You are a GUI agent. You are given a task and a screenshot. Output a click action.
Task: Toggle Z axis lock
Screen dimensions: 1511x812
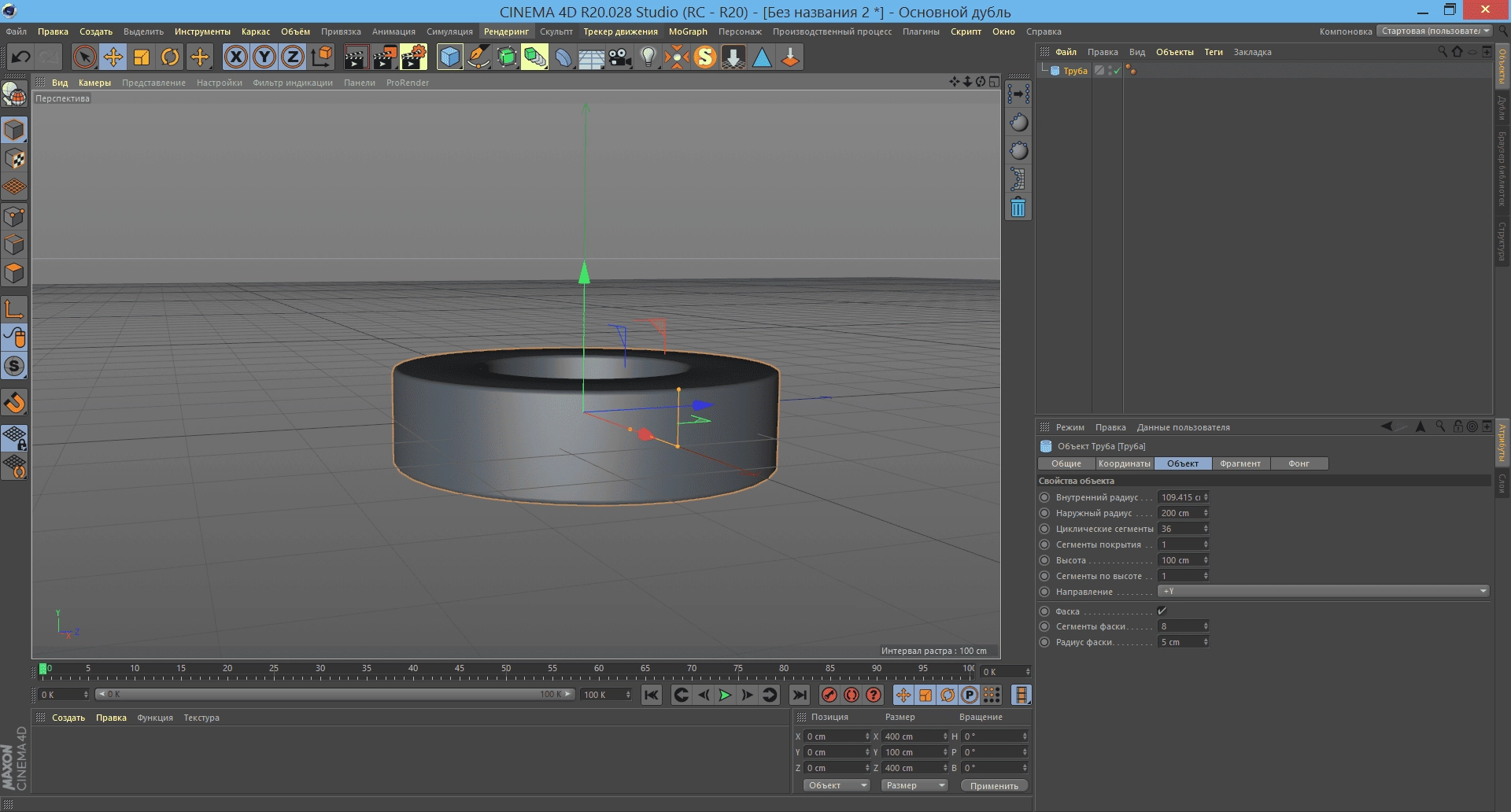point(293,57)
